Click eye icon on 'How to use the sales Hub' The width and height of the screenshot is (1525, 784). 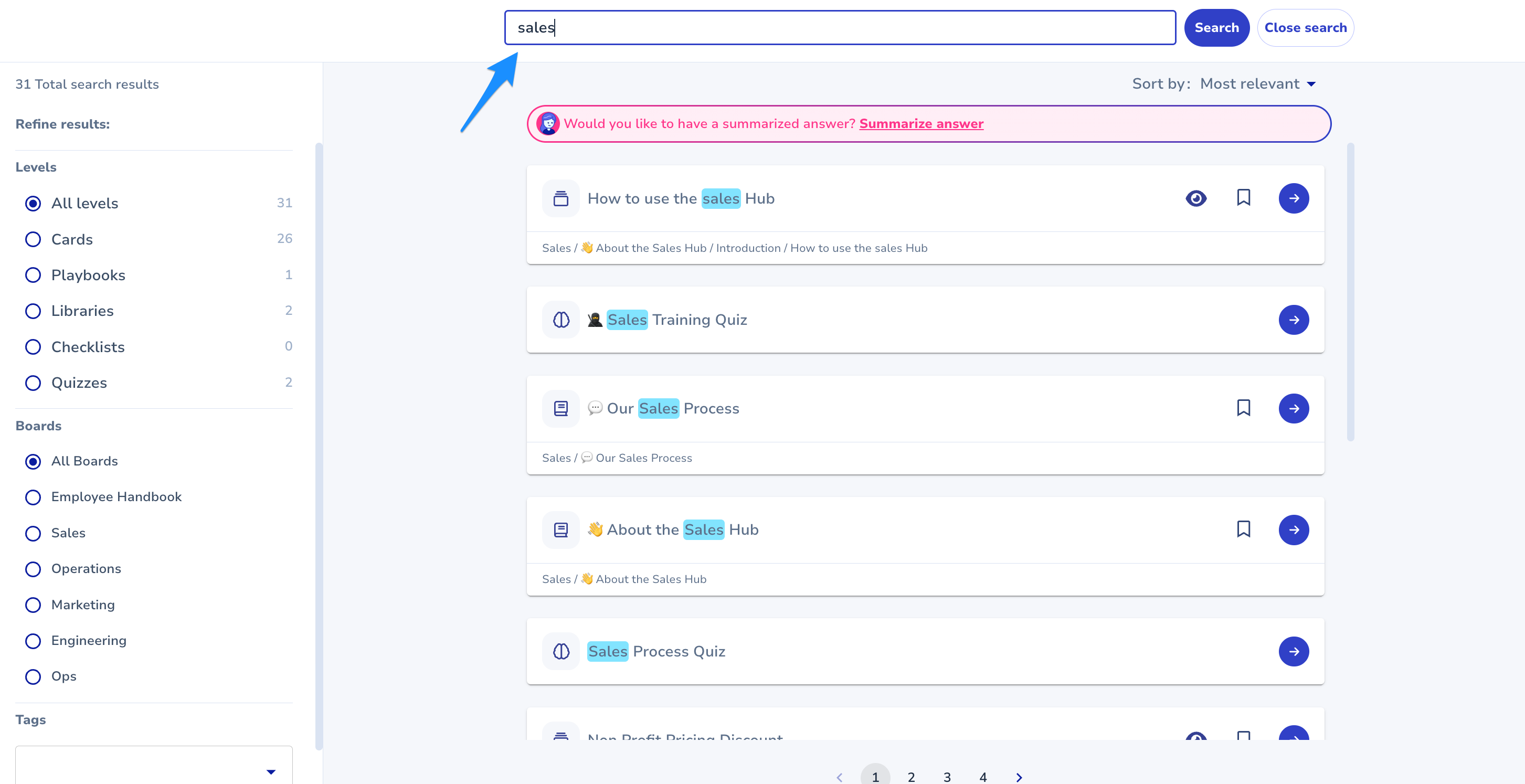tap(1196, 198)
